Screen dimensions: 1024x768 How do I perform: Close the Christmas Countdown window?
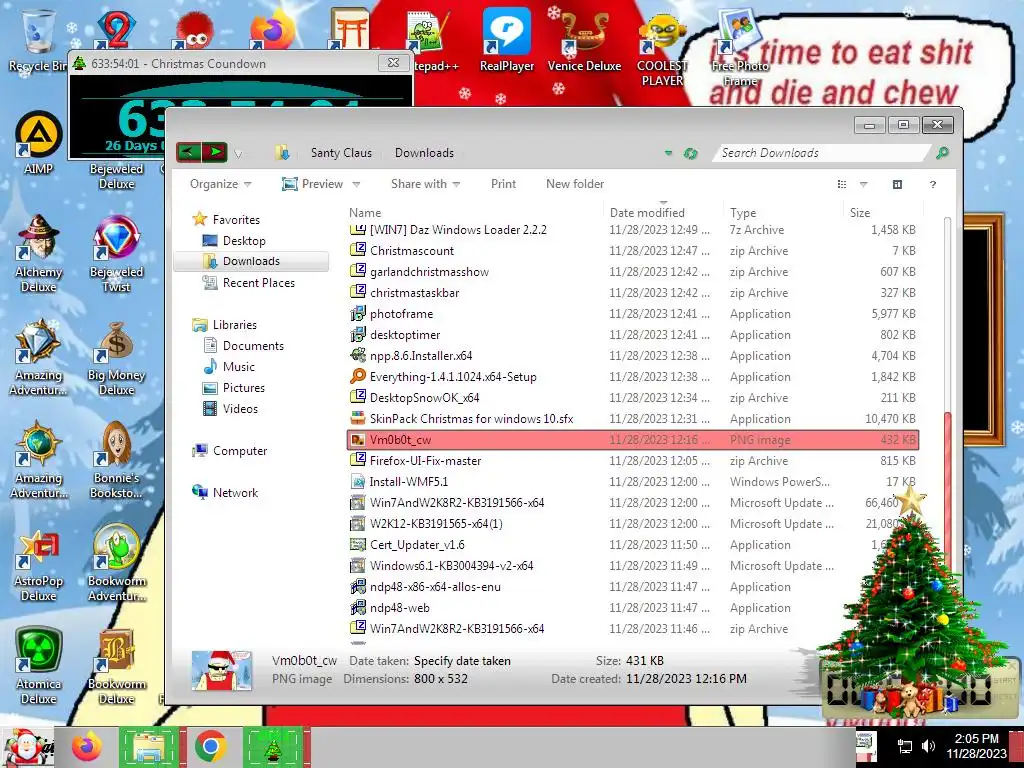click(393, 63)
